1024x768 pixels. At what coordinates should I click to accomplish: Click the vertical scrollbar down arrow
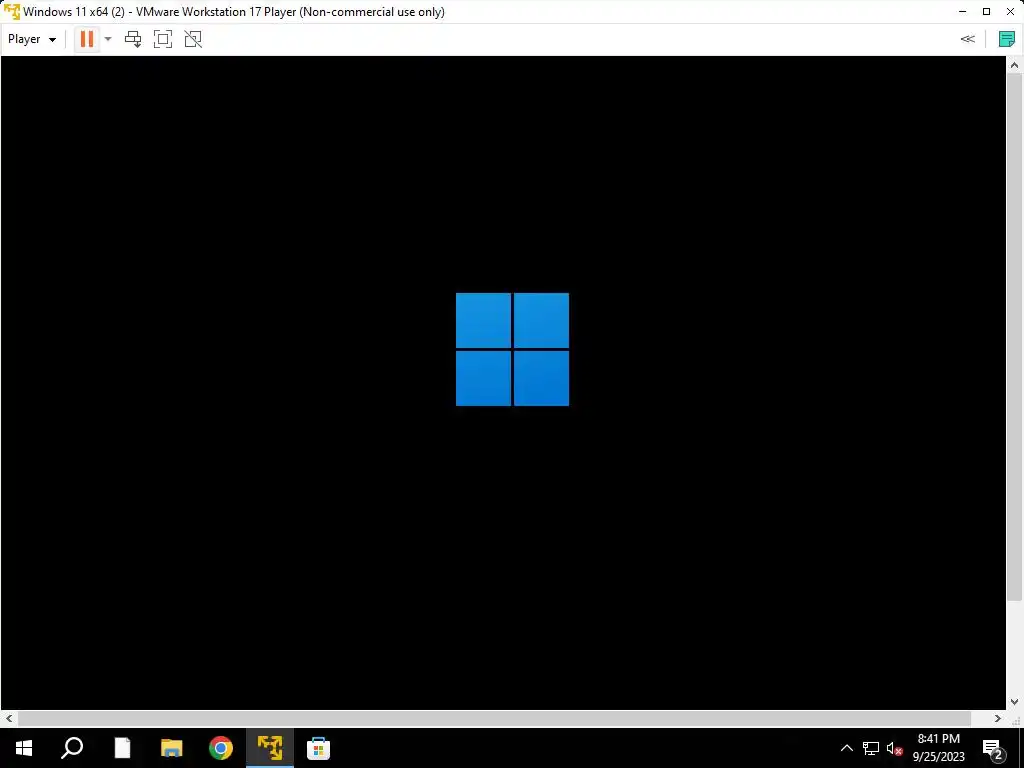pyautogui.click(x=1014, y=702)
